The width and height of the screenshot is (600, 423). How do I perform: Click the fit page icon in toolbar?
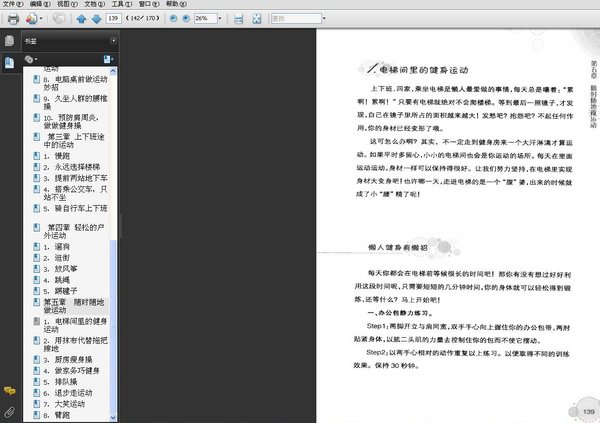point(258,18)
